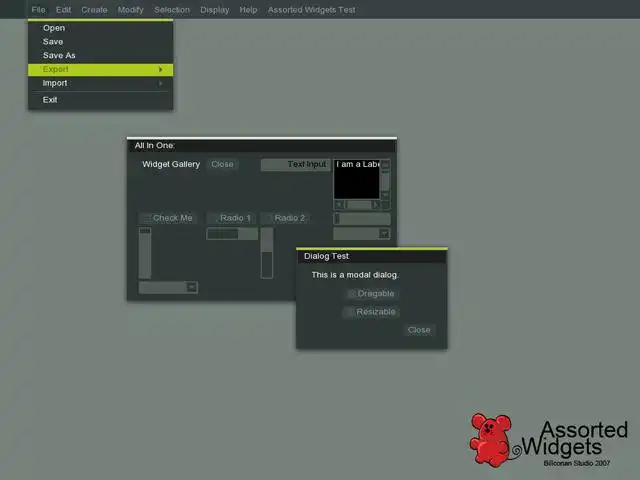
Task: Toggle the Dragable checkbox
Action: pos(371,293)
